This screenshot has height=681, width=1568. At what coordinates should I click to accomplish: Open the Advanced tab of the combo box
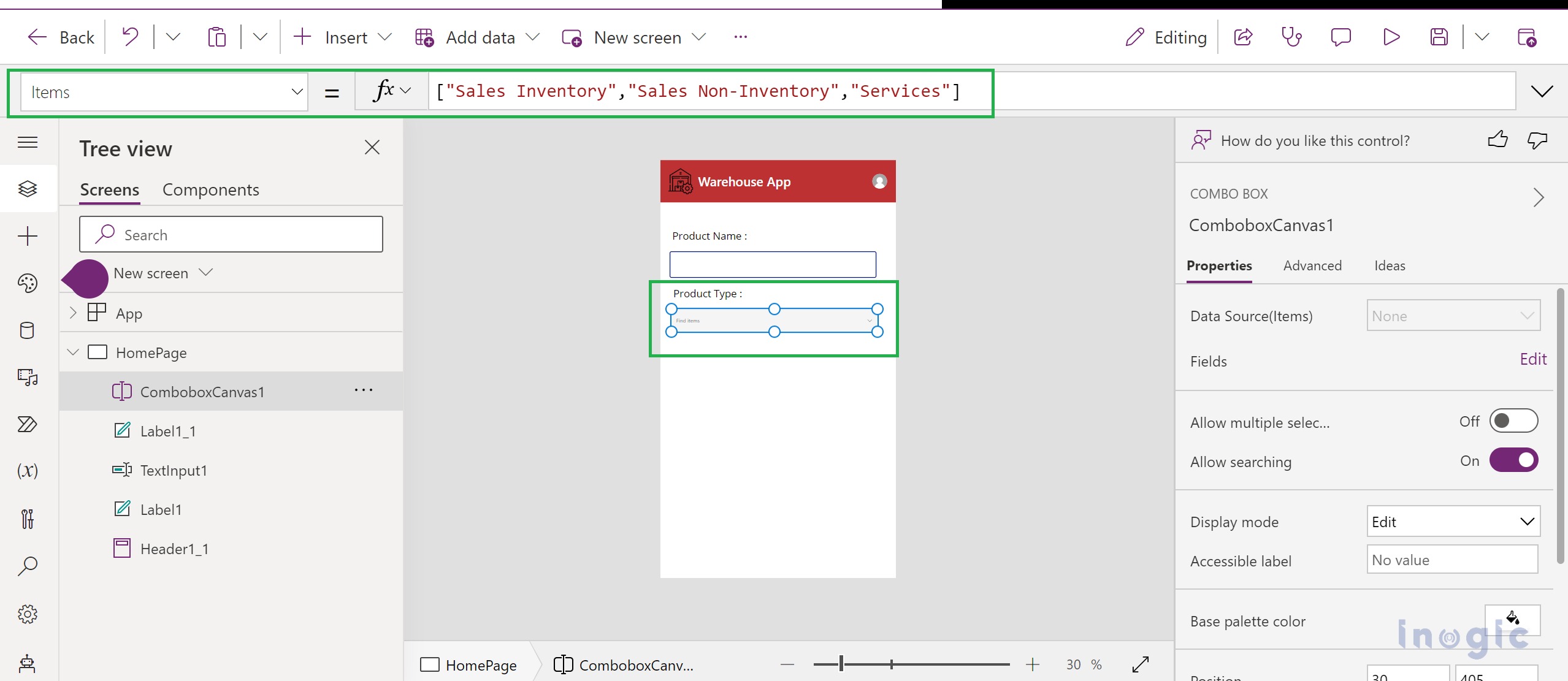point(1312,265)
